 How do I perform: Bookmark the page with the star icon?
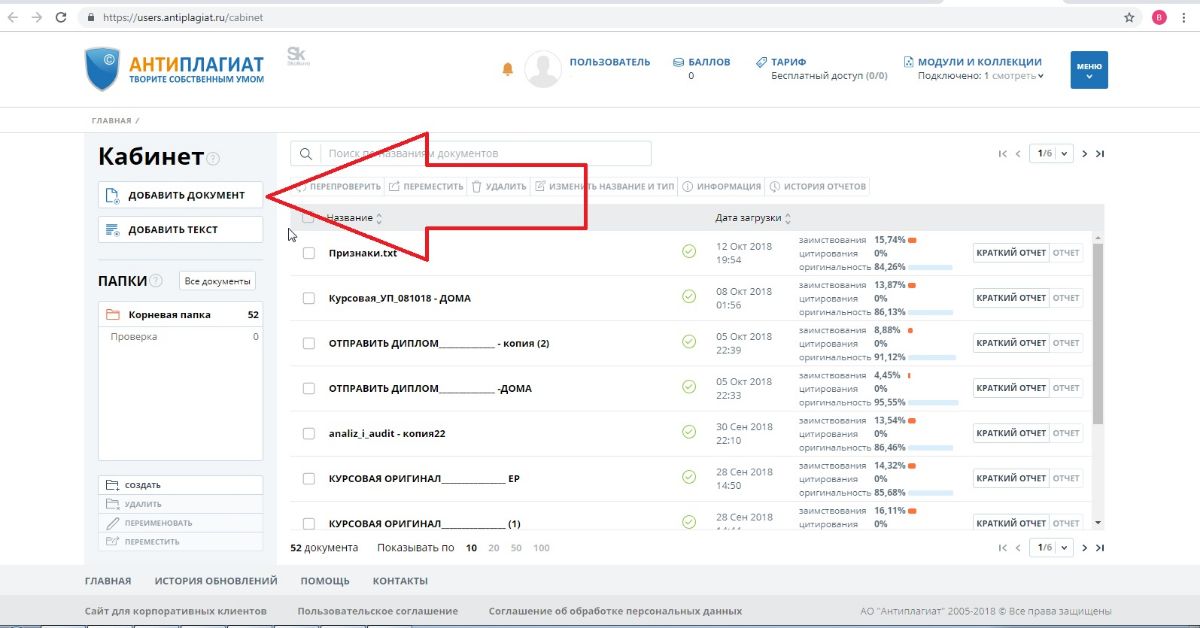click(x=1129, y=18)
